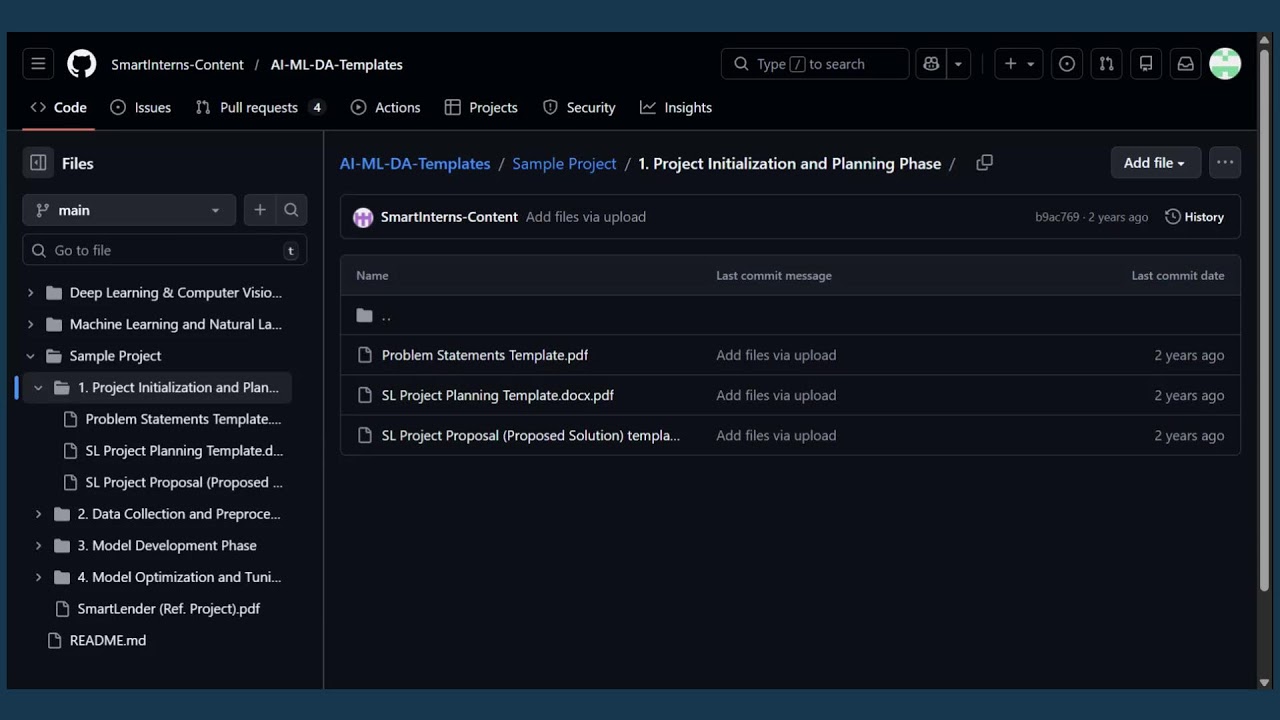The height and width of the screenshot is (720, 1280).
Task: Open the Copilot chat icon
Action: coord(931,64)
